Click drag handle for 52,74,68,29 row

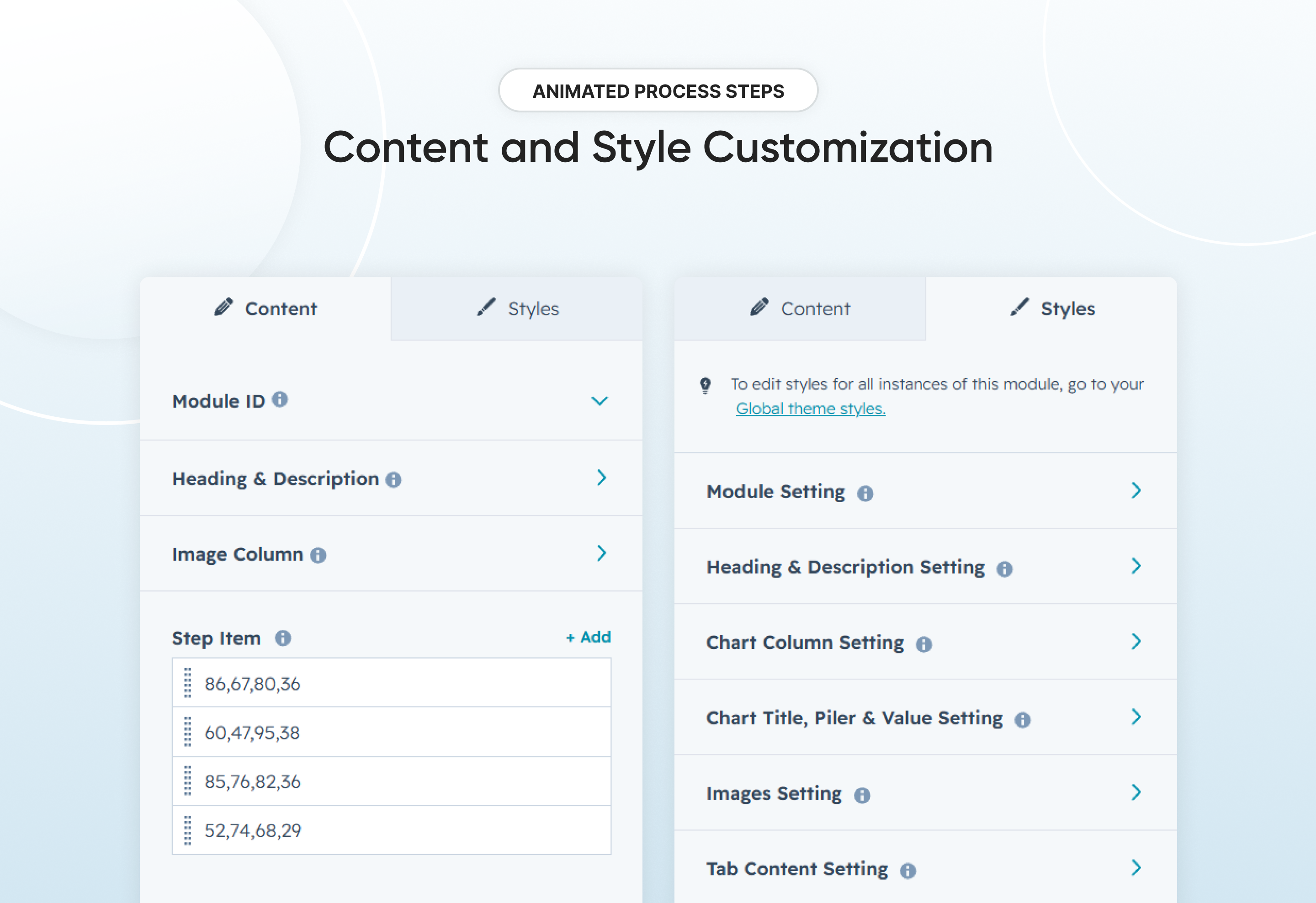click(188, 830)
